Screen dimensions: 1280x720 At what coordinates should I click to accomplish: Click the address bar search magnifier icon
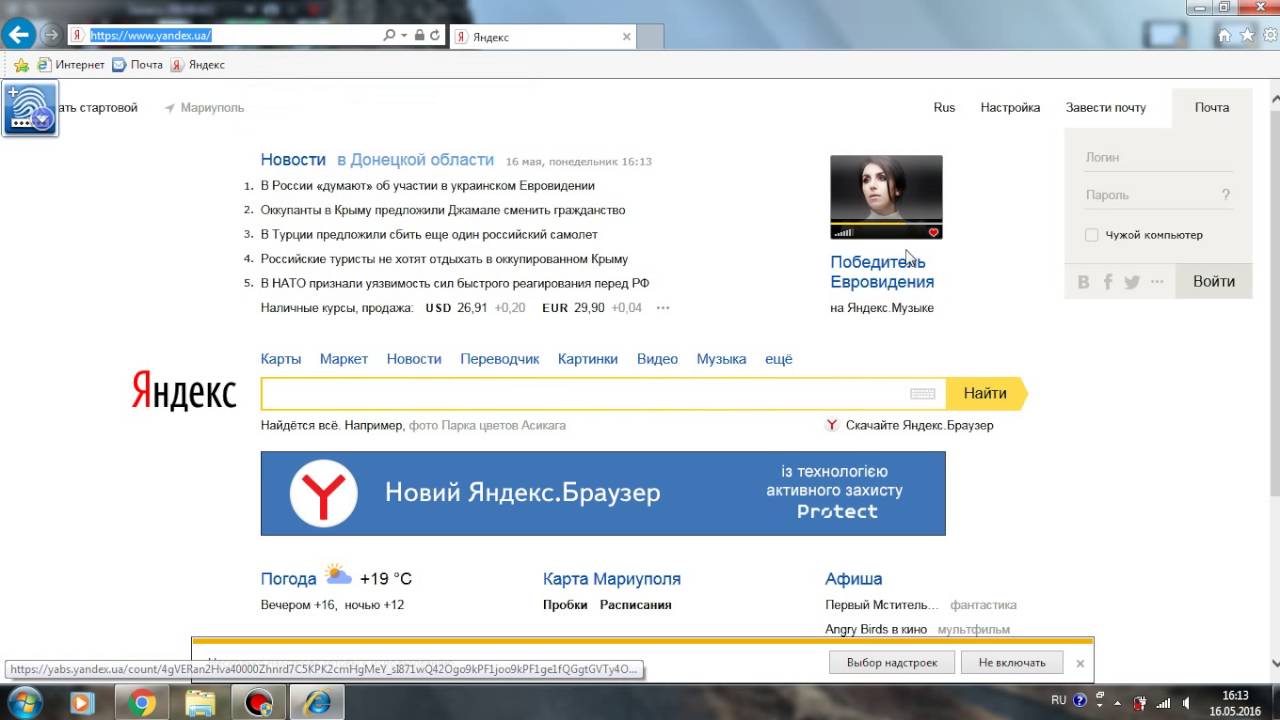(389, 35)
